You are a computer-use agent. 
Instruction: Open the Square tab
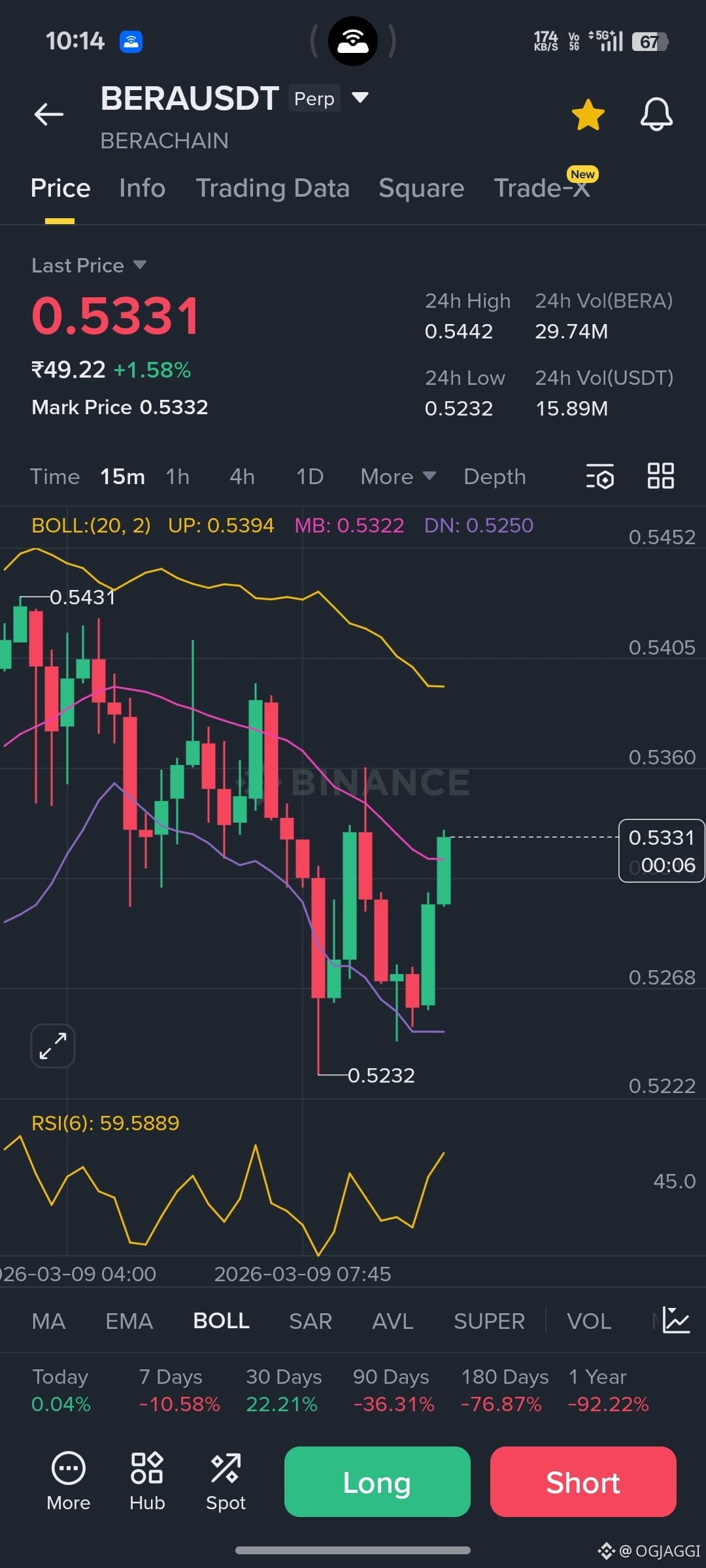coord(421,188)
